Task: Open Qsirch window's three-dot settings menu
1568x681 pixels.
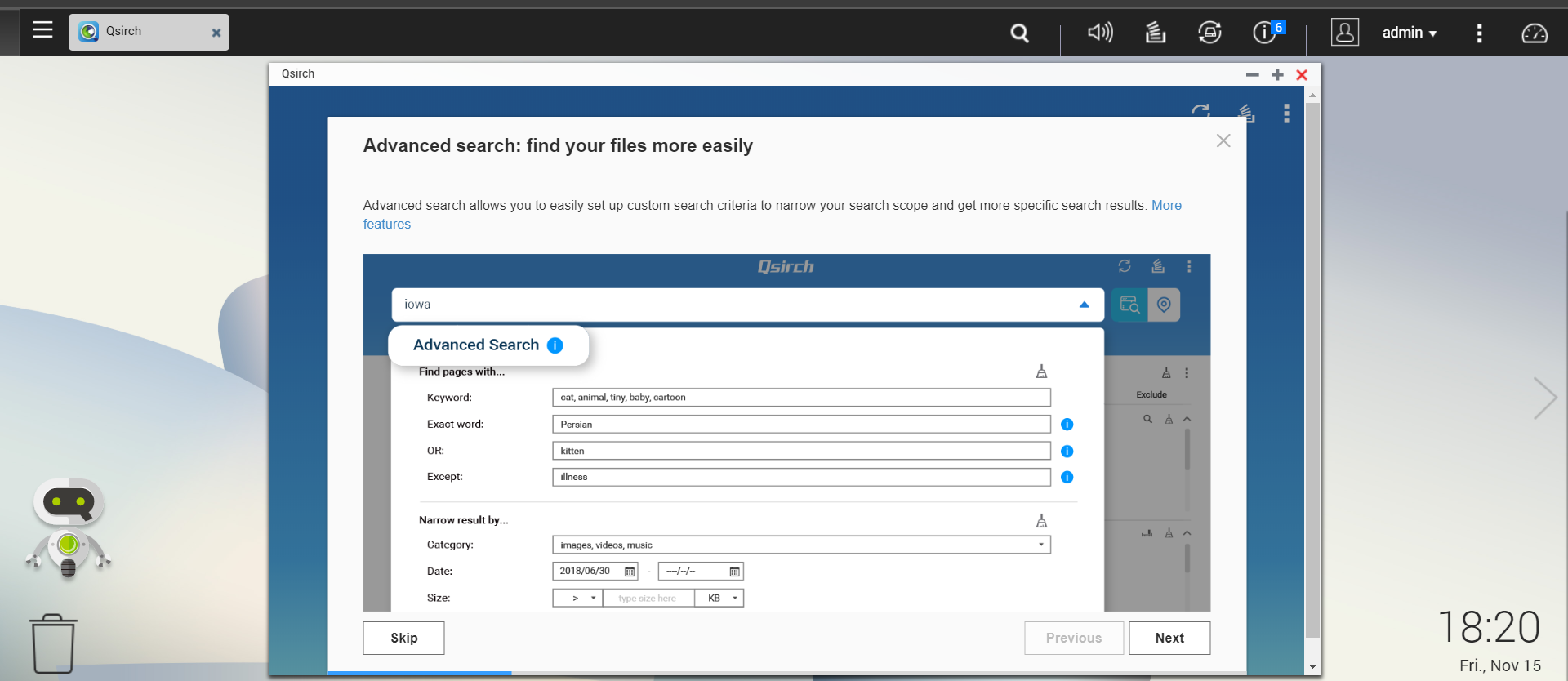Action: (1286, 113)
